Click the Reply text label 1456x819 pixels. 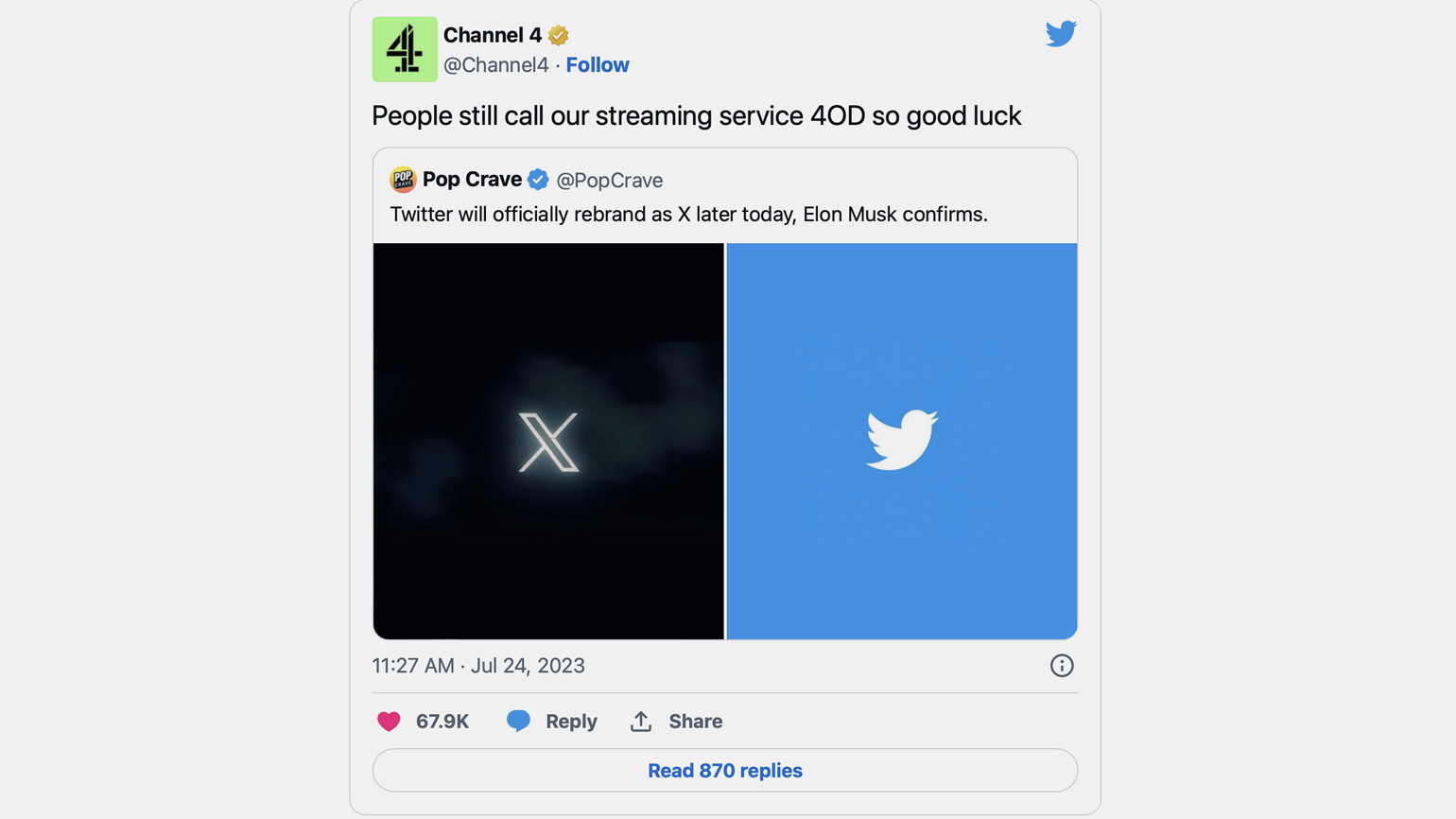571,722
